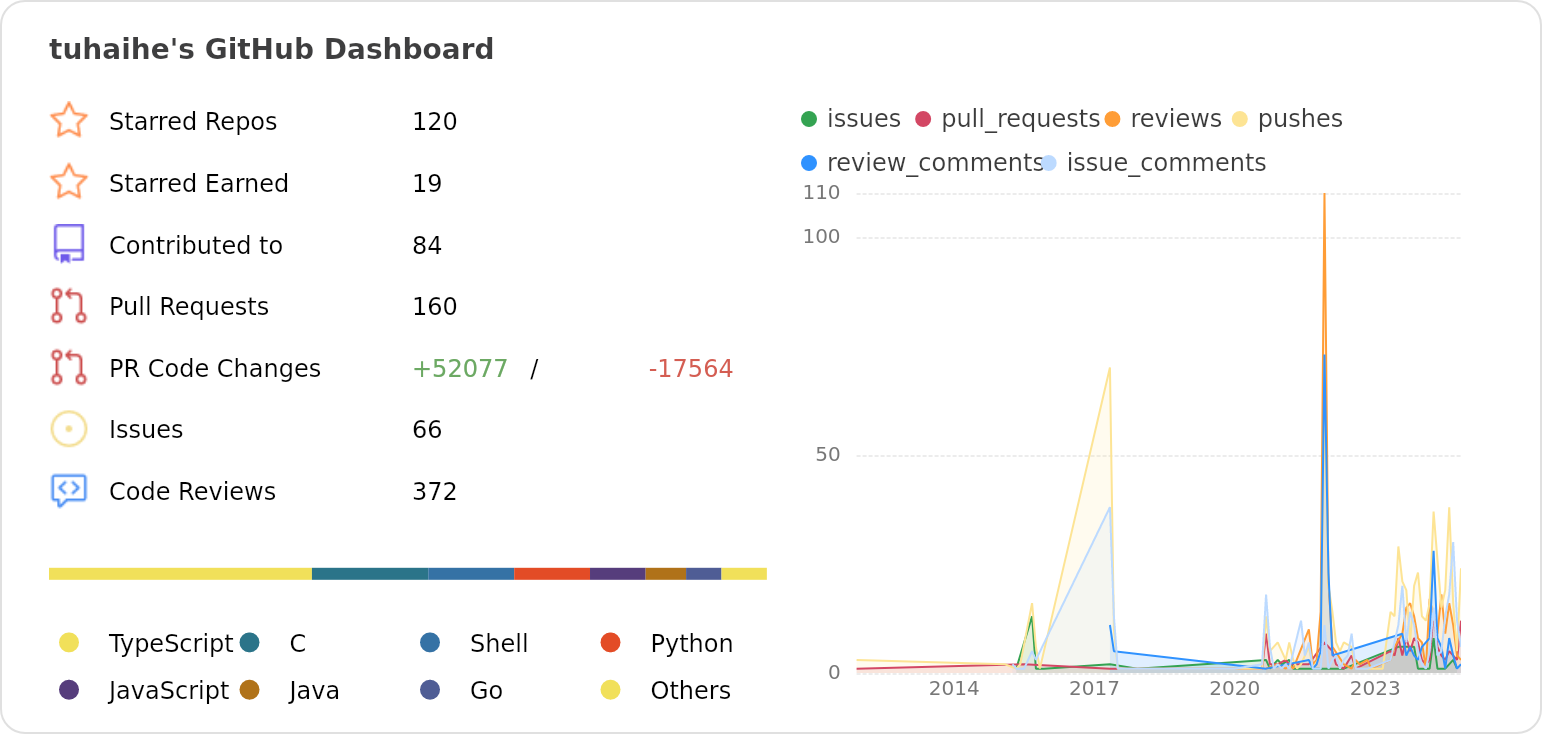Screen dimensions: 1542x734
Task: Click the Pull Requests branch icon
Action: click(69, 306)
